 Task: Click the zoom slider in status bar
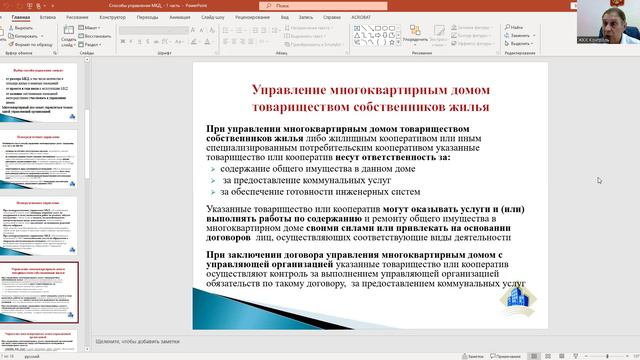coord(607,356)
